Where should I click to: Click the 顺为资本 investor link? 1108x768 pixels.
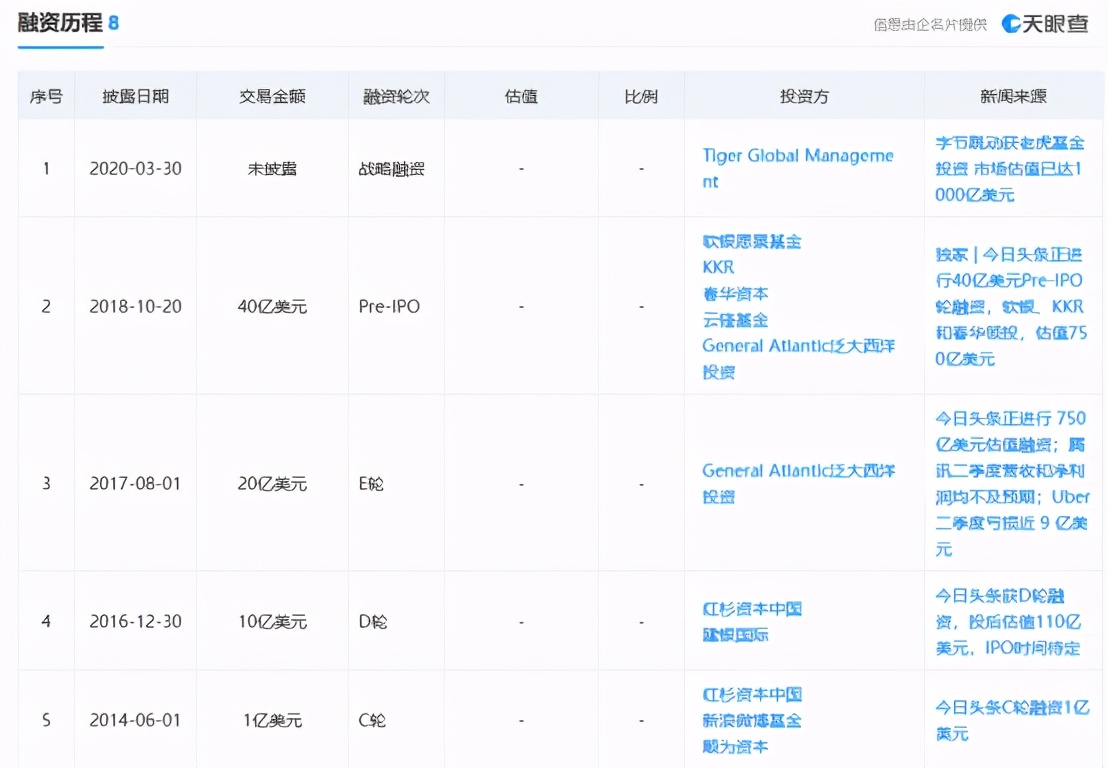pos(735,747)
